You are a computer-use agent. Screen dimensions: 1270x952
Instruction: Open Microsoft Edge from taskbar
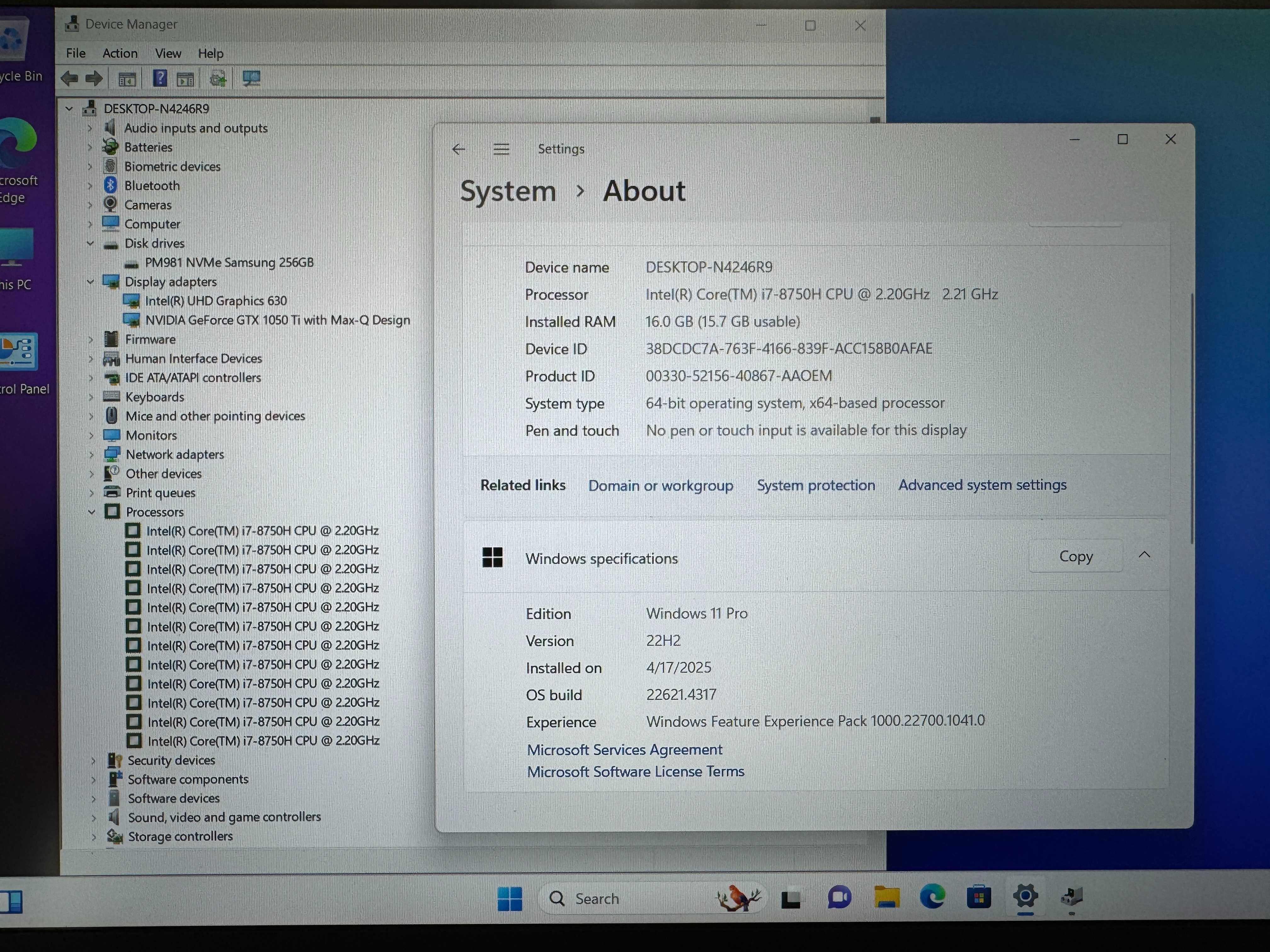pos(932,896)
